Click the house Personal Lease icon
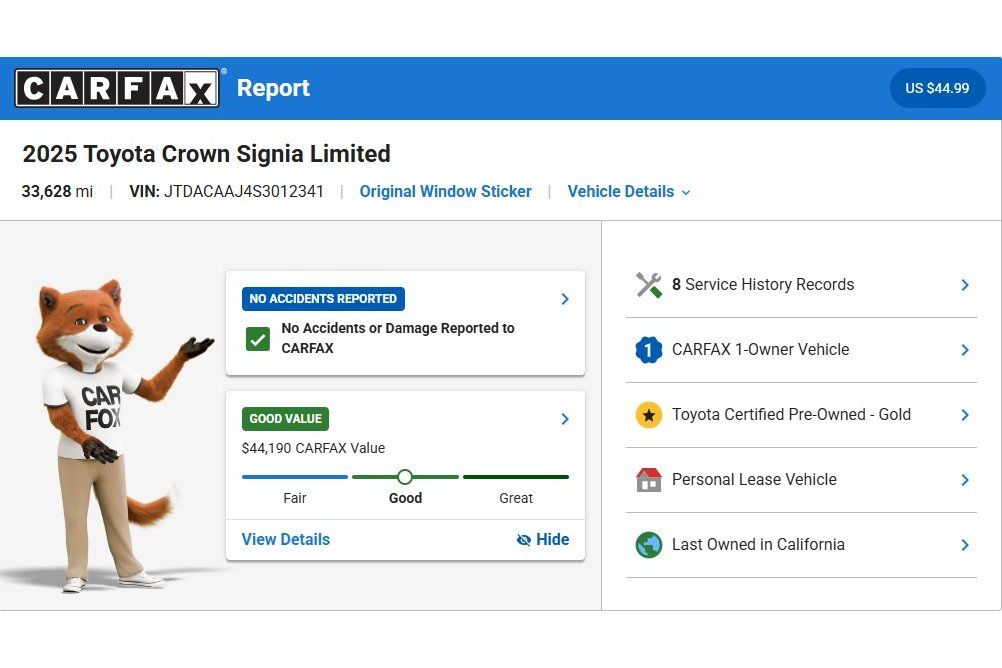Screen dimensions: 1002x668 tap(649, 479)
